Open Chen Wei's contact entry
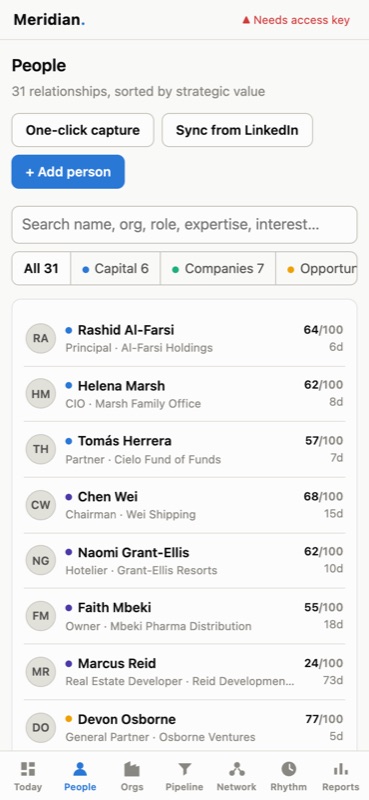The image size is (369, 800). coord(184,505)
